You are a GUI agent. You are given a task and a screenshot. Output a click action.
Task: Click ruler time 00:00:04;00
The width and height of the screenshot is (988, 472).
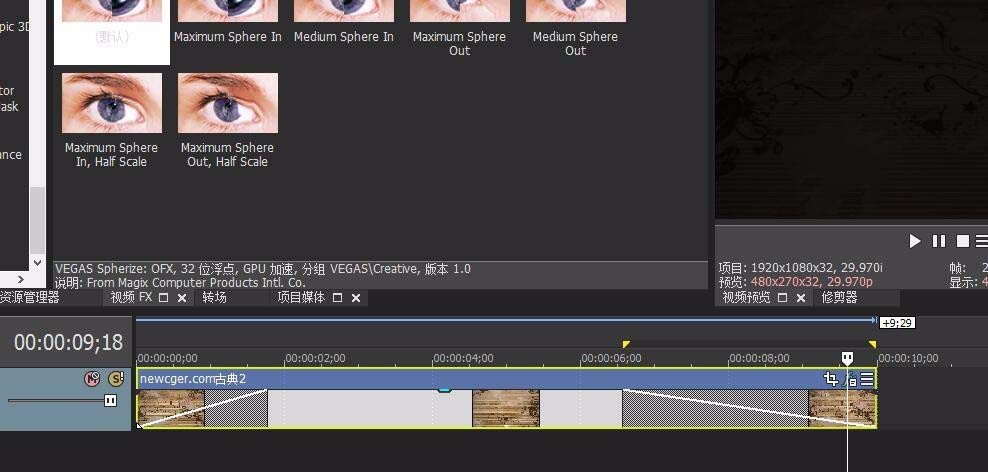coord(464,358)
